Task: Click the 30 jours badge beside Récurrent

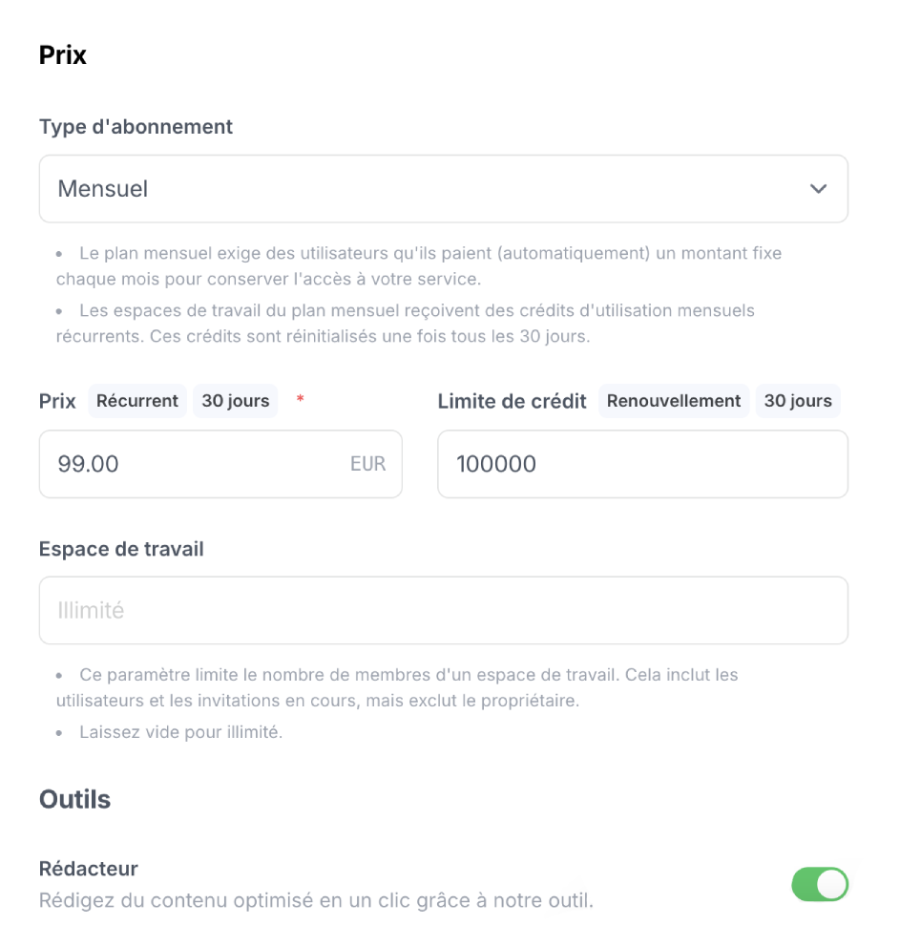Action: coord(235,401)
